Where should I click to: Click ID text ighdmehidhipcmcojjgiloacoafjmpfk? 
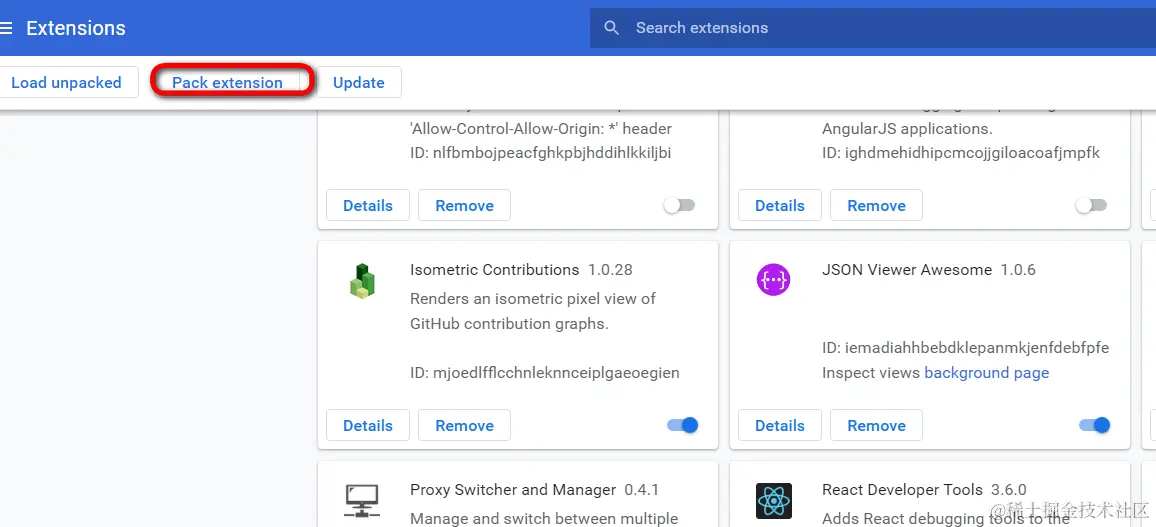(961, 153)
